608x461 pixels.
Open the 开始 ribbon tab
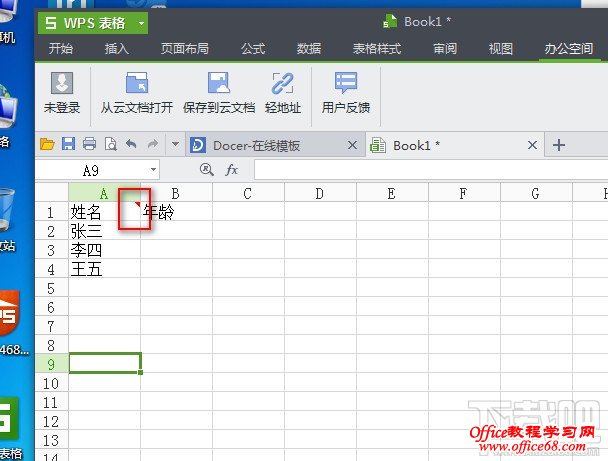[x=61, y=48]
